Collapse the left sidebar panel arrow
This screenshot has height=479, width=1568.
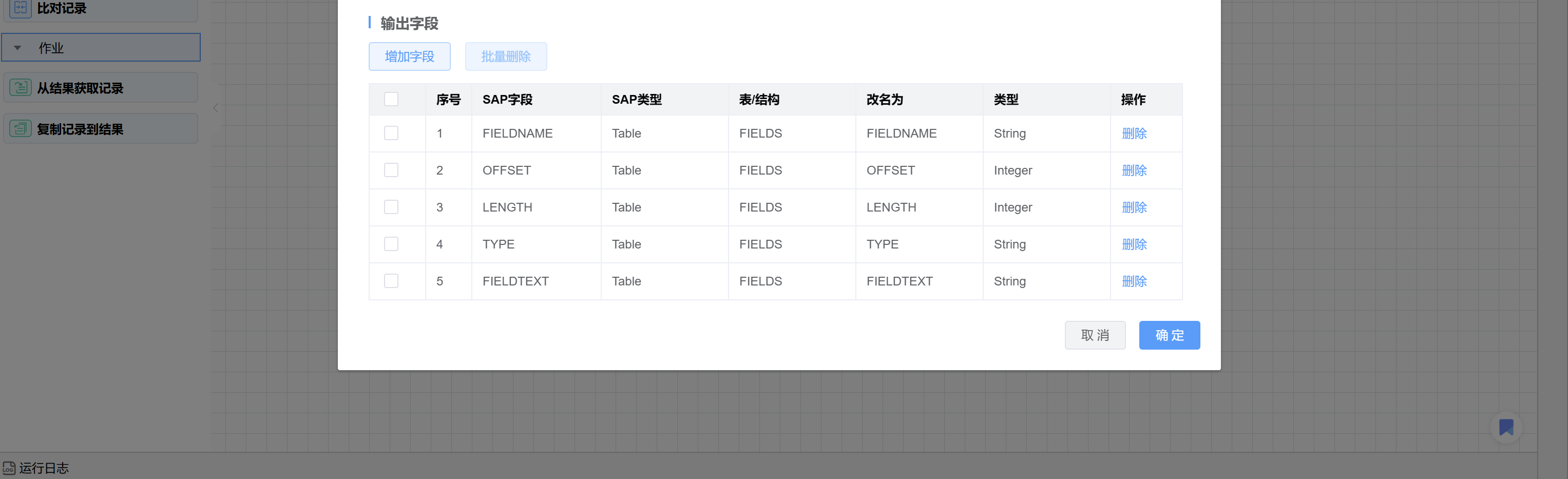(216, 108)
